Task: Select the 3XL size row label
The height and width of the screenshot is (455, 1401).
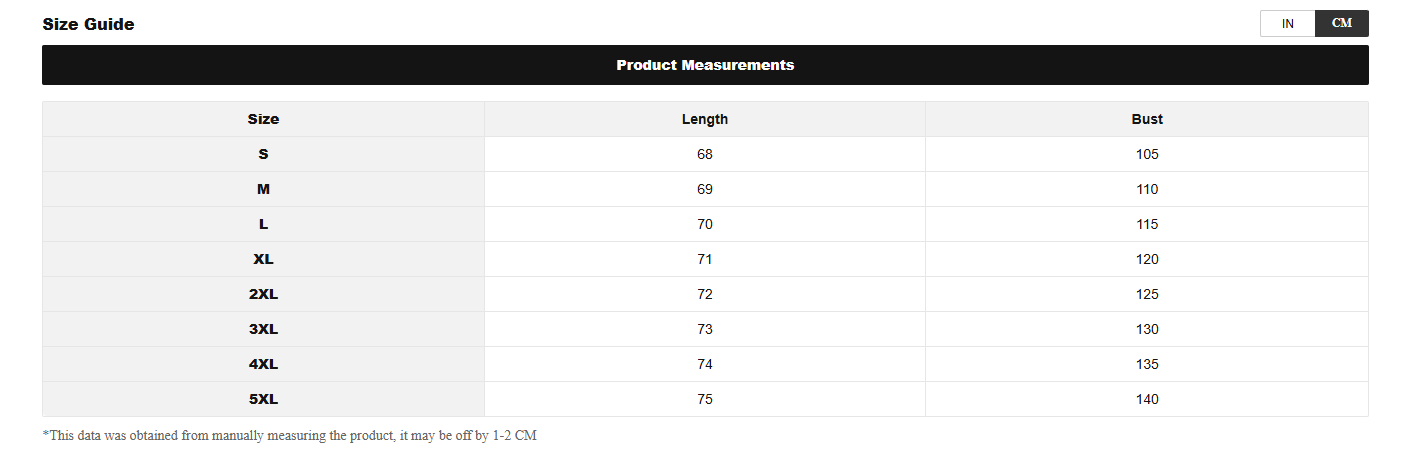Action: coord(263,329)
